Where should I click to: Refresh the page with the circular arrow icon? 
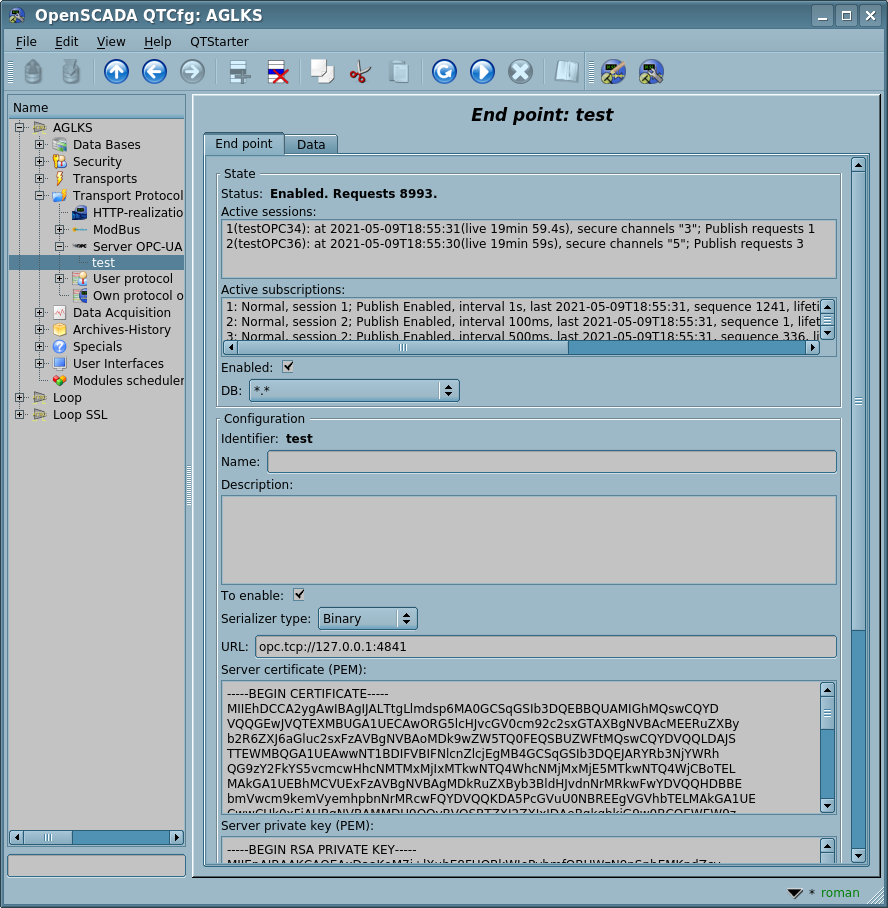[x=444, y=72]
